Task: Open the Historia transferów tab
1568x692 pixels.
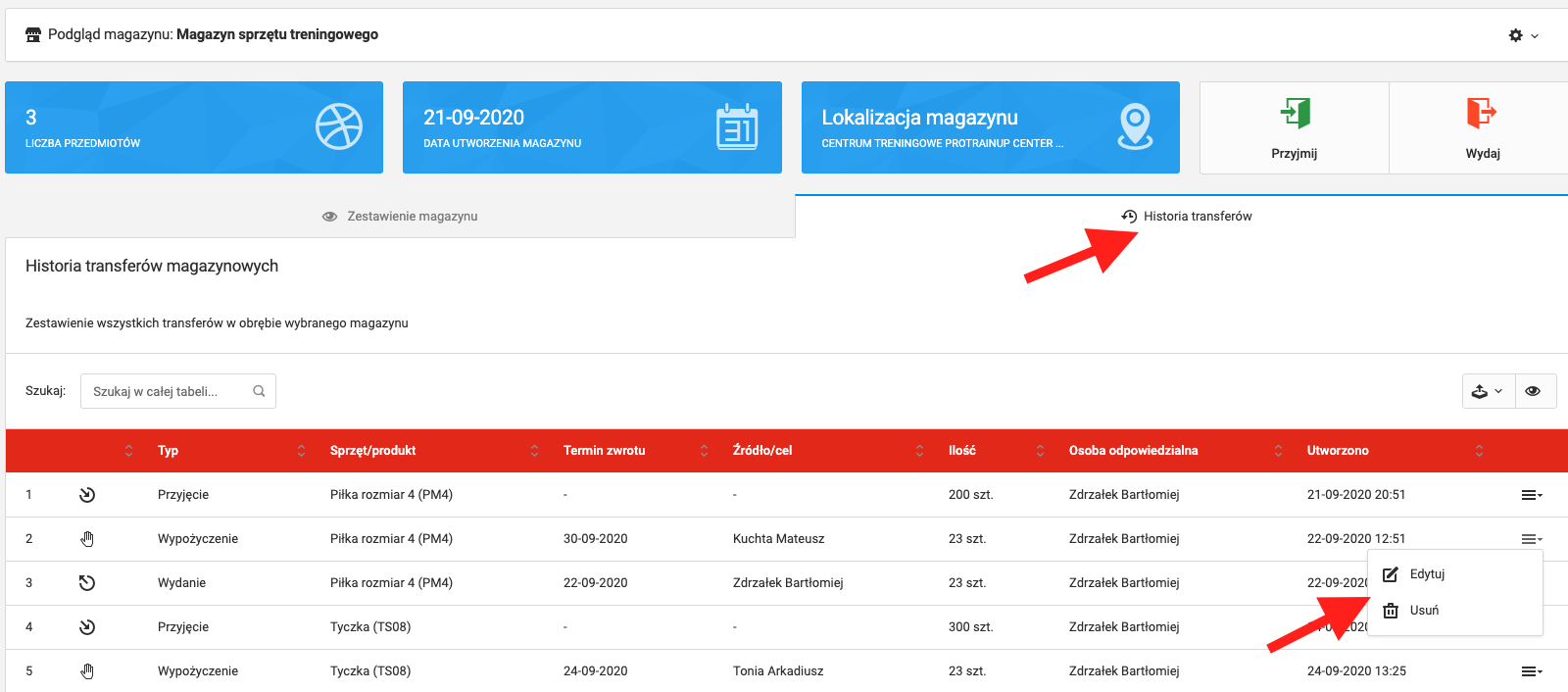Action: click(x=1187, y=217)
